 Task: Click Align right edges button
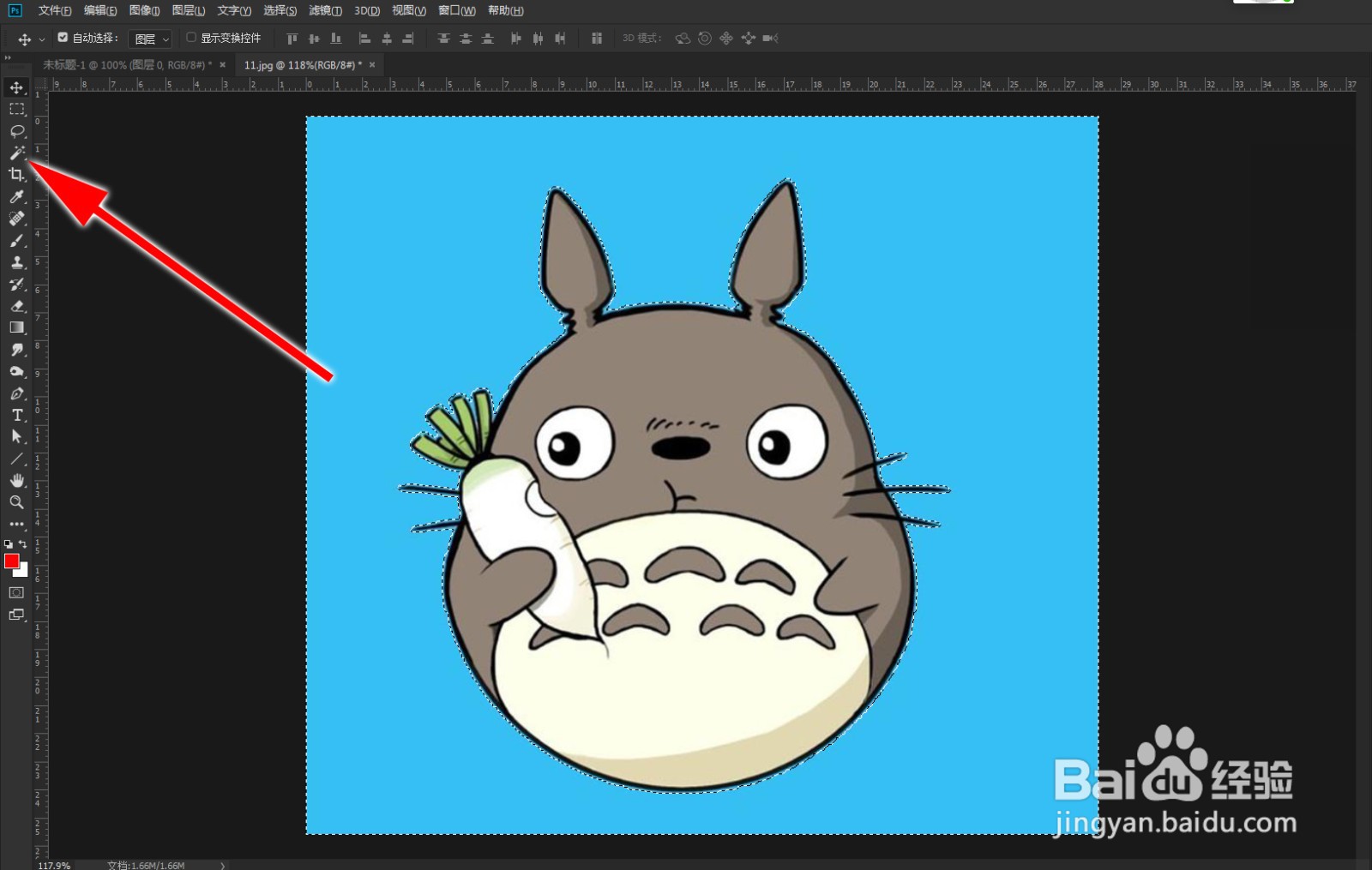pyautogui.click(x=408, y=39)
